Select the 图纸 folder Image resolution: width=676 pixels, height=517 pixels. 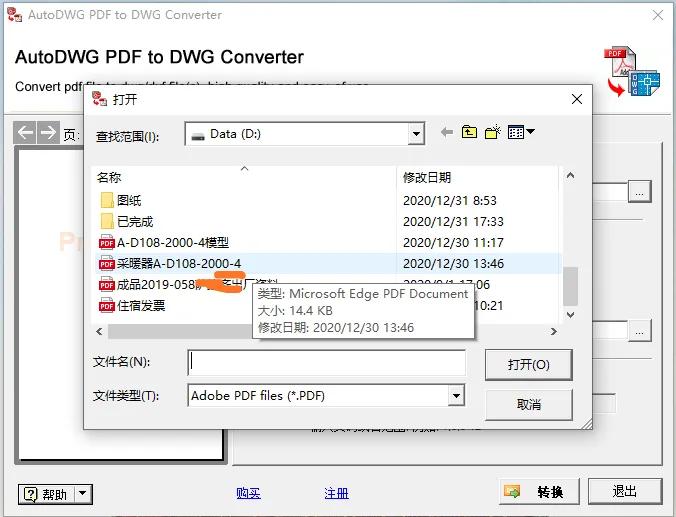(x=129, y=200)
